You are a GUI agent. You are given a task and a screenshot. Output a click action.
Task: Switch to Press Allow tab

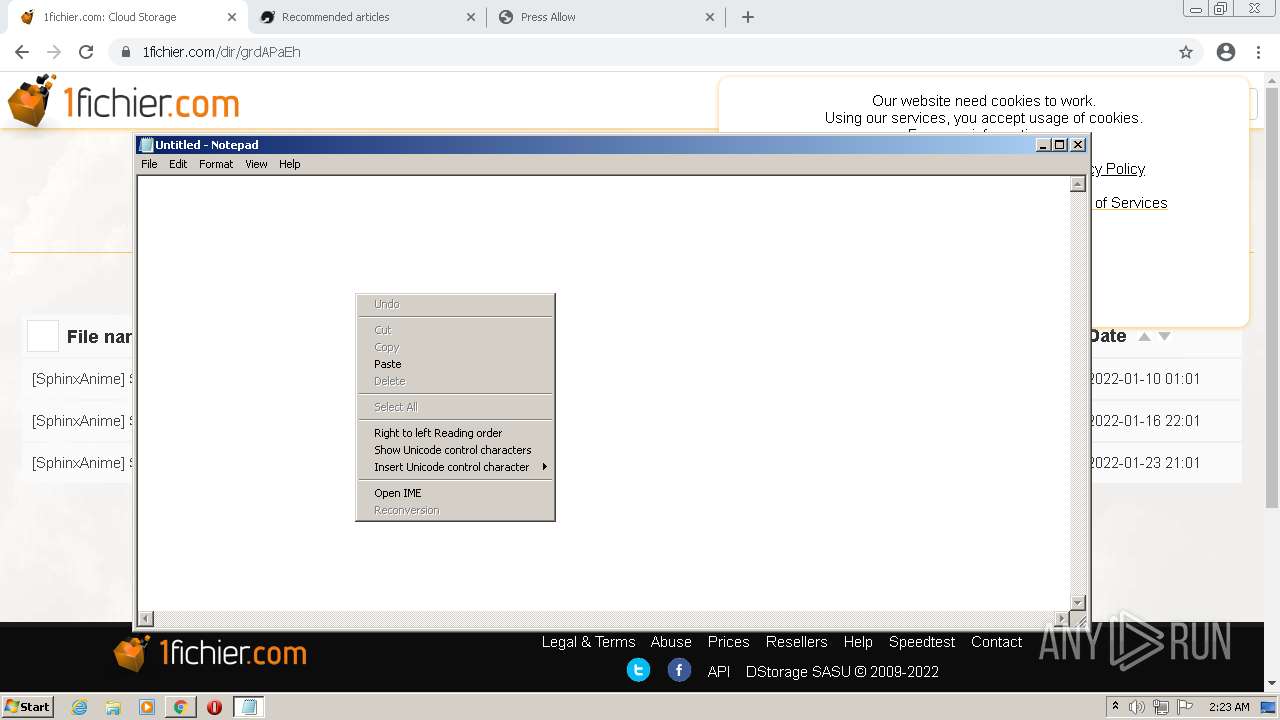(x=607, y=17)
